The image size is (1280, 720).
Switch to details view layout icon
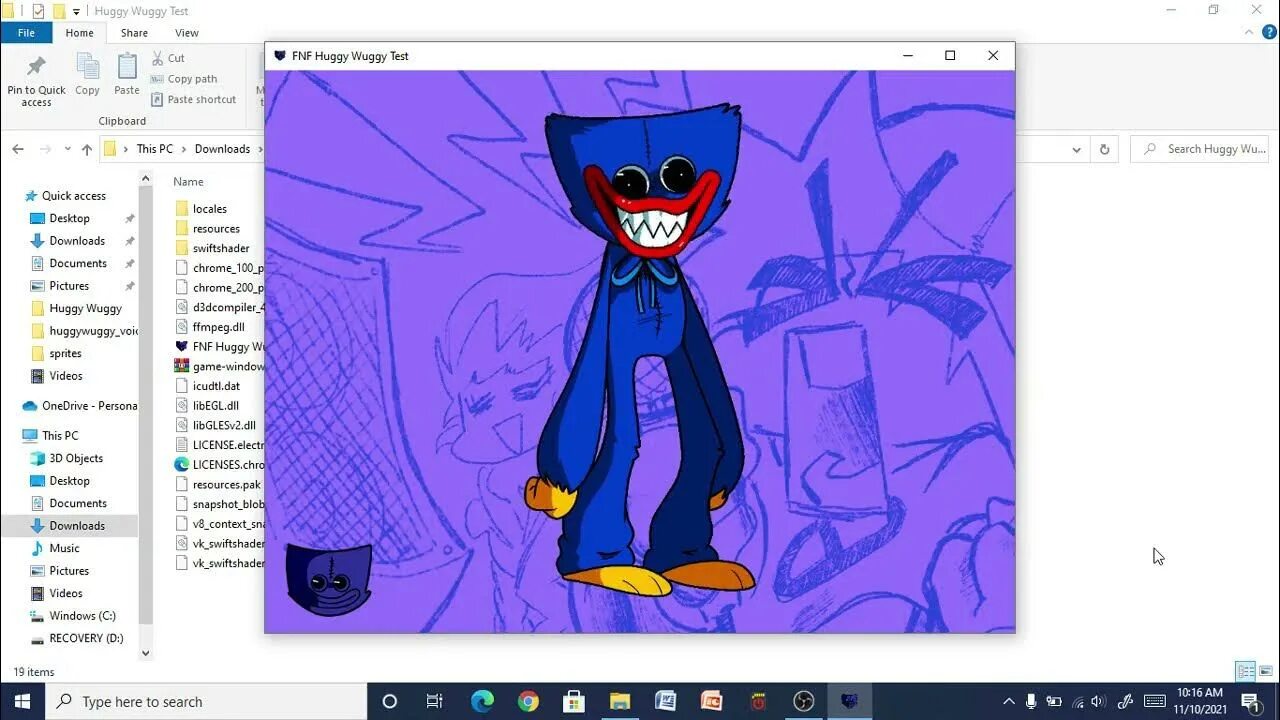click(x=1245, y=671)
